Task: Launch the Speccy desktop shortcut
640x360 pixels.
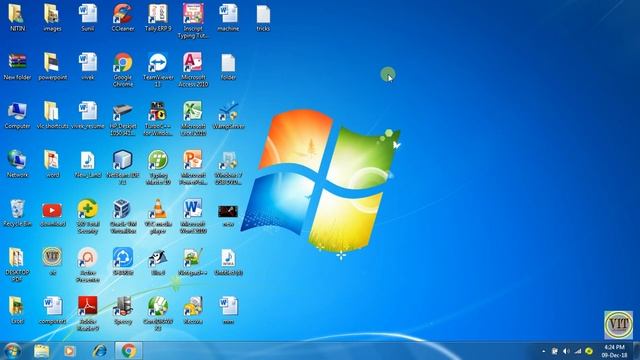Action: coord(123,310)
